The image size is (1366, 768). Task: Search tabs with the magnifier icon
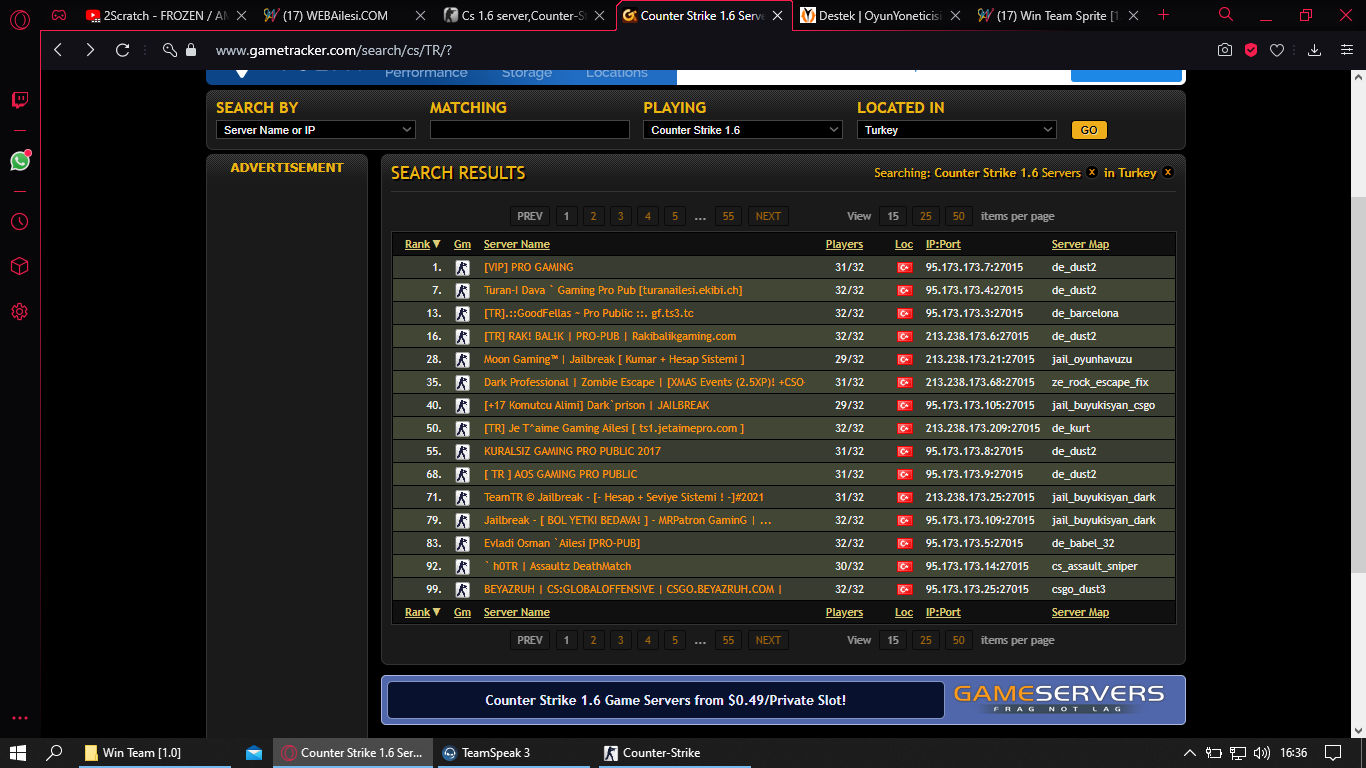[x=1226, y=15]
